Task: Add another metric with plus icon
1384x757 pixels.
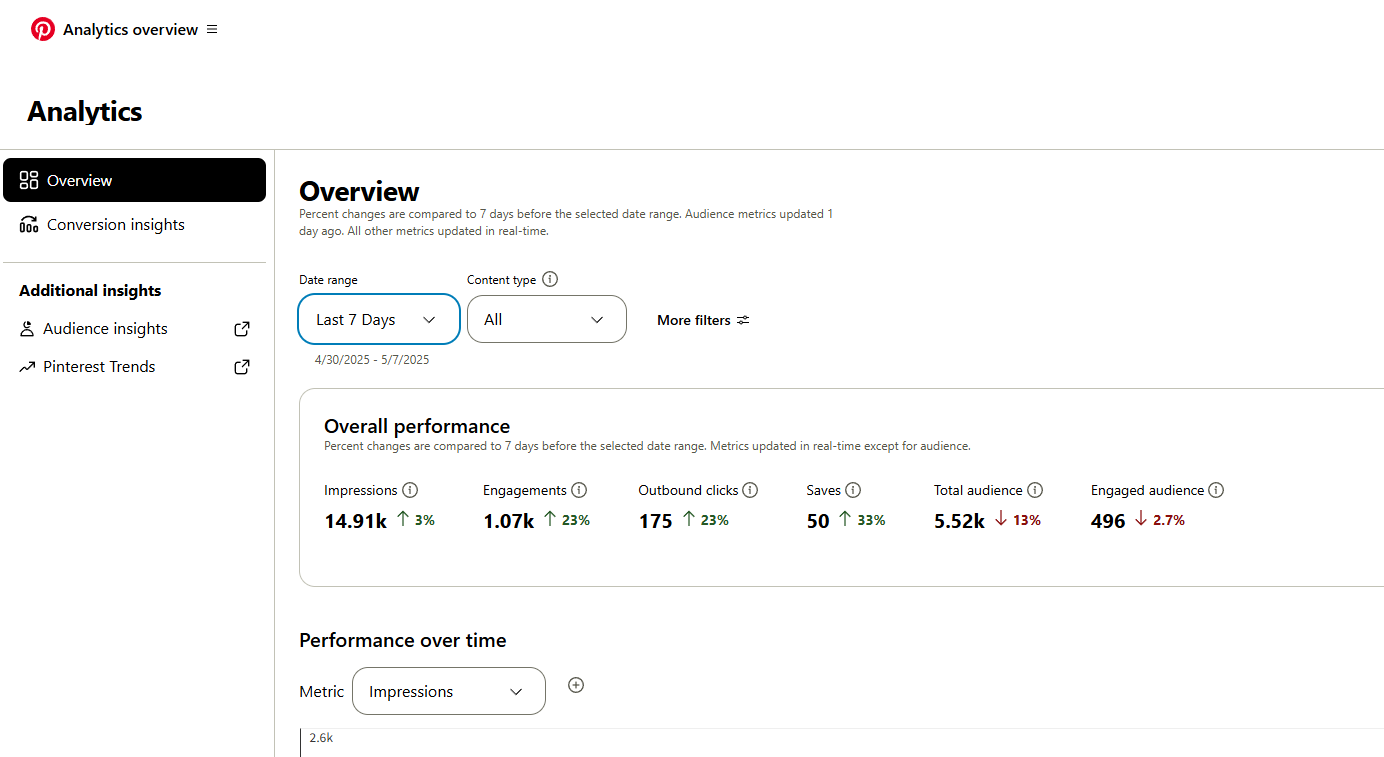Action: (x=576, y=685)
